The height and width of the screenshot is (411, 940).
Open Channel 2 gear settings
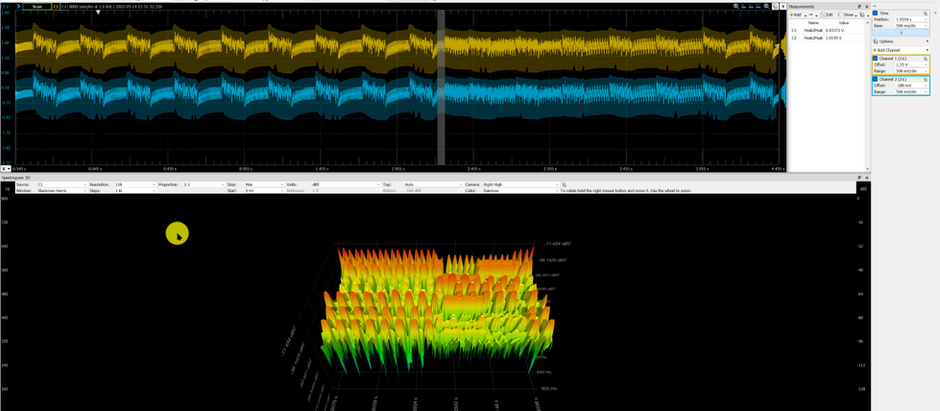[926, 79]
